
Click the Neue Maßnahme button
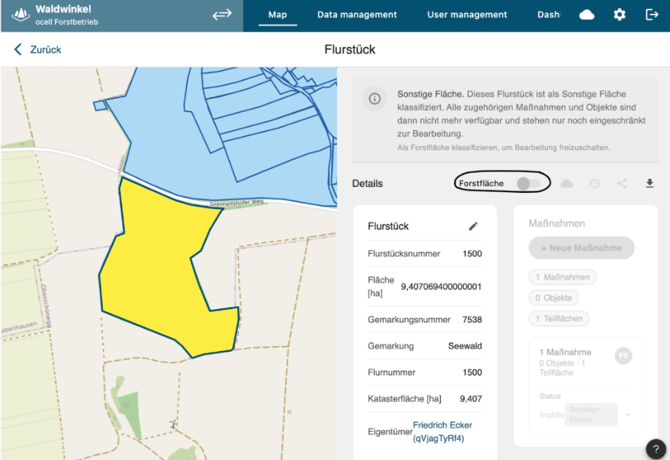click(x=581, y=248)
